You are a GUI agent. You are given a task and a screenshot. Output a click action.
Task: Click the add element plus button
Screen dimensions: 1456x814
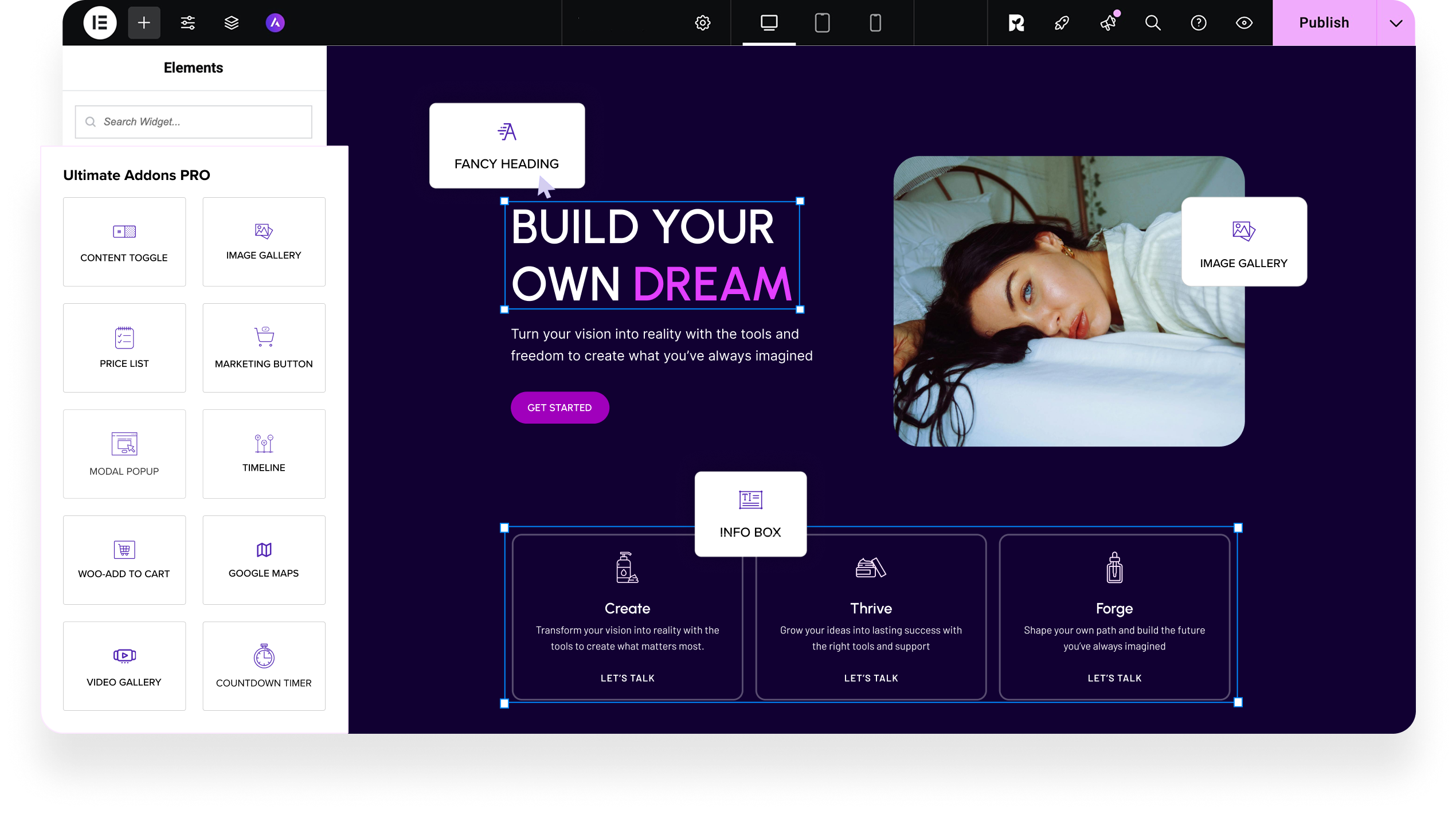(144, 23)
